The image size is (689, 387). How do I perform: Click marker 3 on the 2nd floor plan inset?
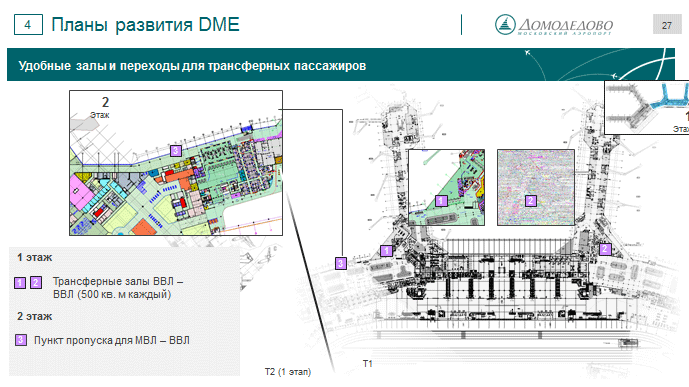tap(176, 151)
